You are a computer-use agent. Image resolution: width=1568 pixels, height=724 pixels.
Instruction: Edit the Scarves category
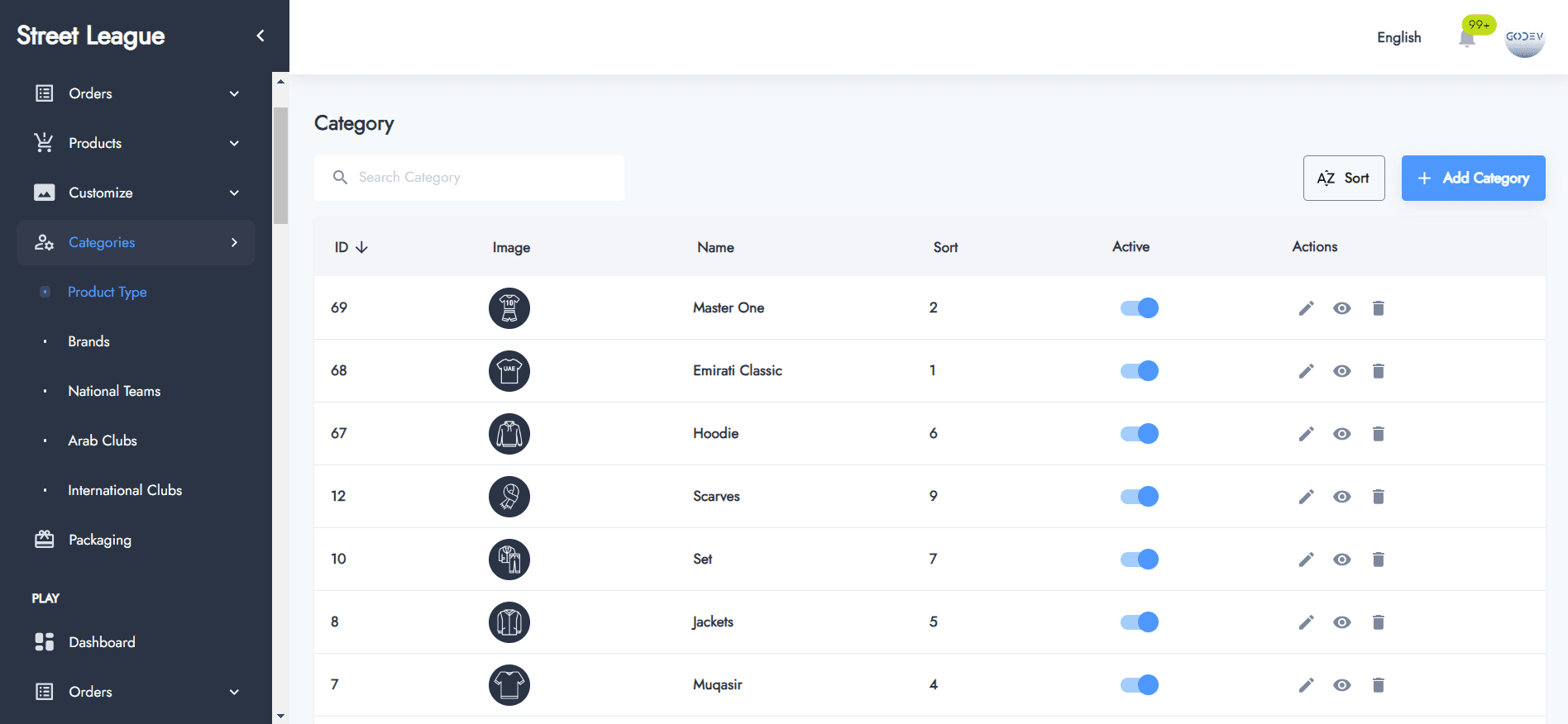pyautogui.click(x=1306, y=497)
